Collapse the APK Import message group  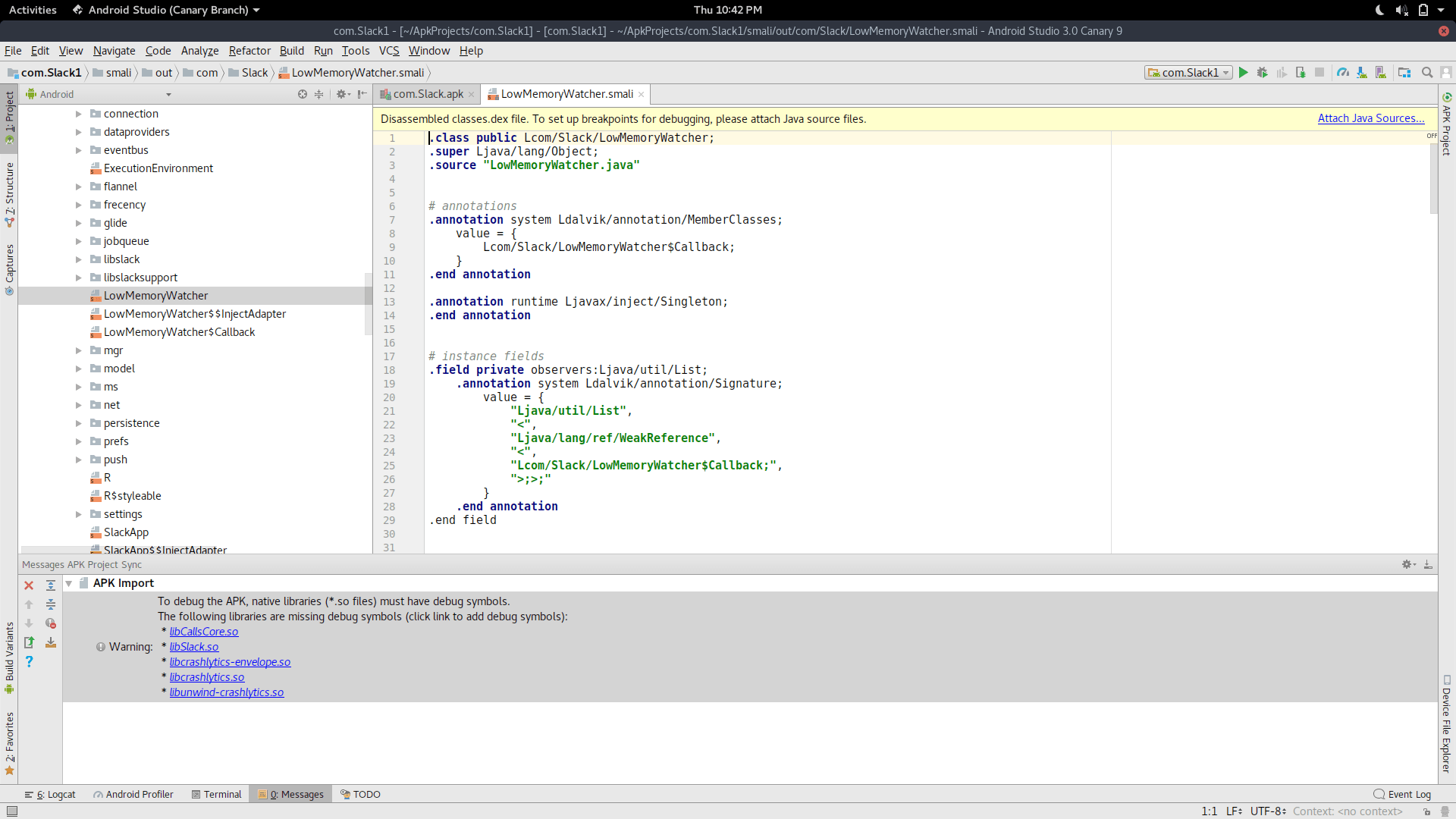tap(69, 583)
